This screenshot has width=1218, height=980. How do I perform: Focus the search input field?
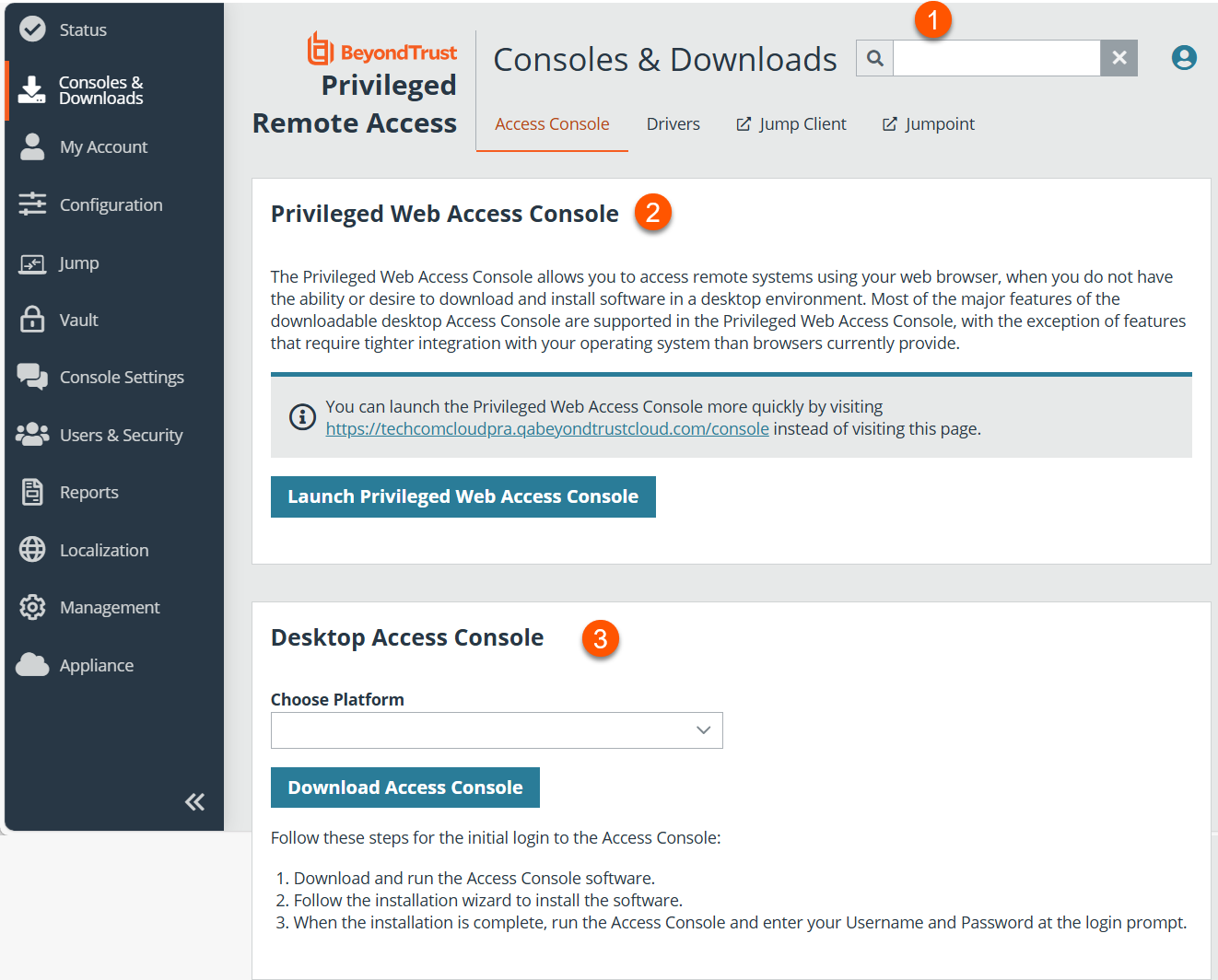click(997, 58)
